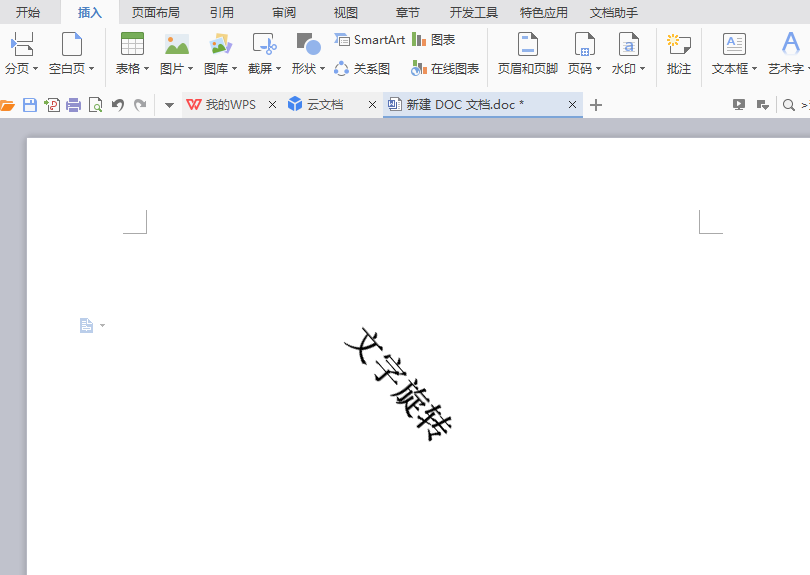The width and height of the screenshot is (810, 575).
Task: Click the 截屏 screenshot icon
Action: click(264, 44)
